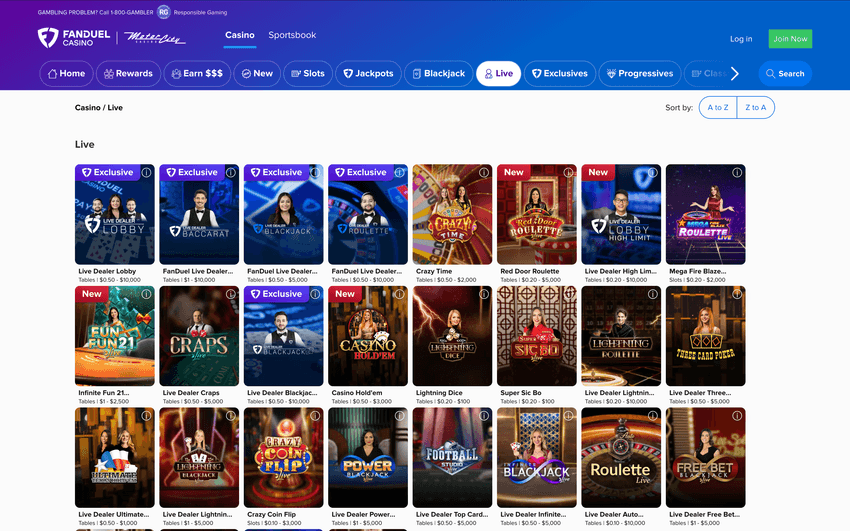Click 'Infinite Fun 21...' title text
Screen dimensions: 850x531
(104, 393)
